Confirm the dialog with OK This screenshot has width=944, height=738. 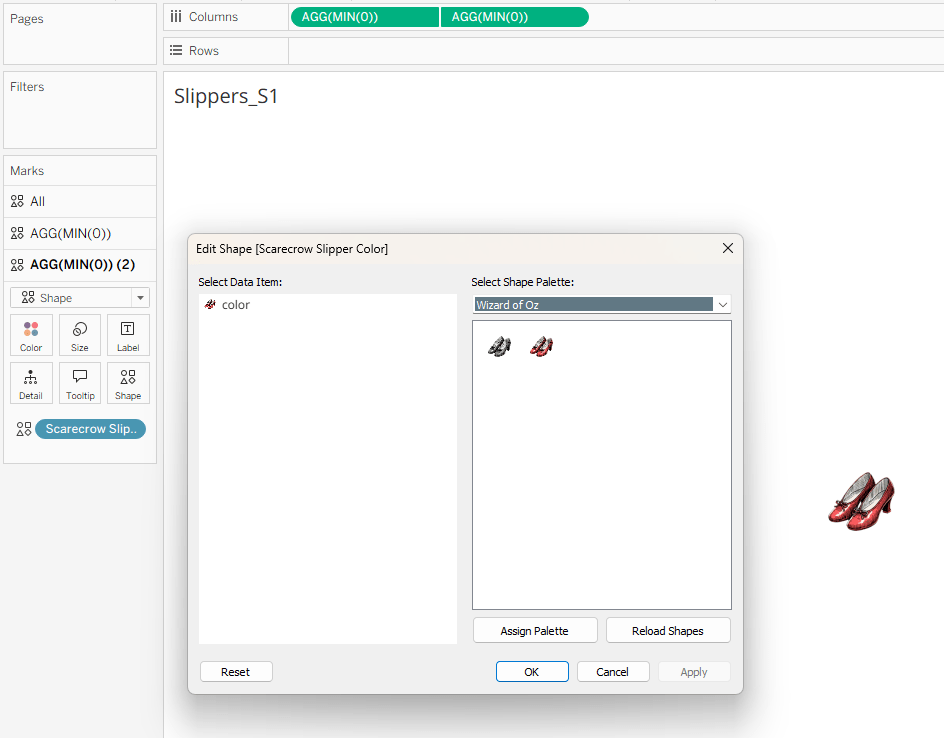coord(532,672)
